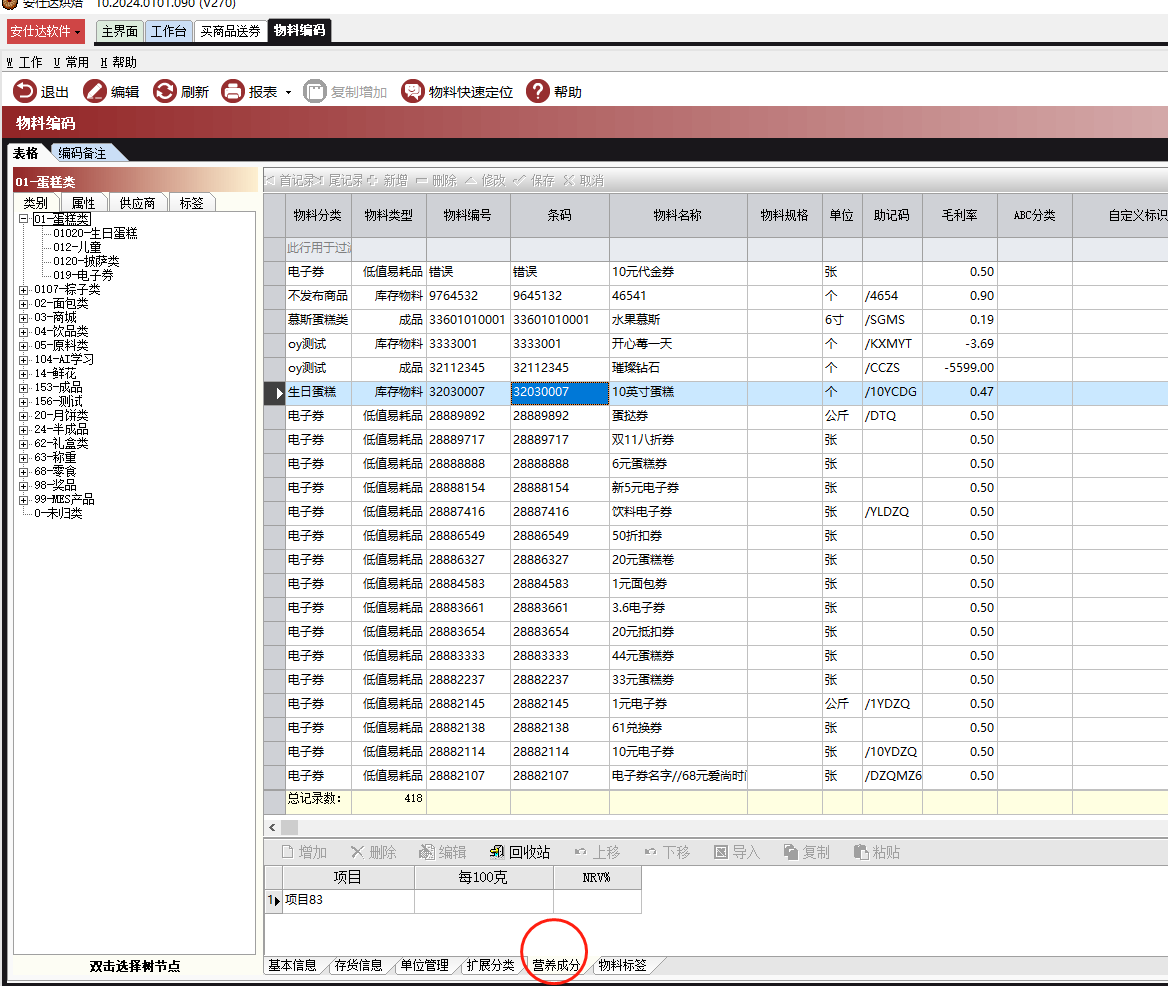Switch to the 营养成分 bottom tab
1168x986 pixels.
tap(556, 965)
